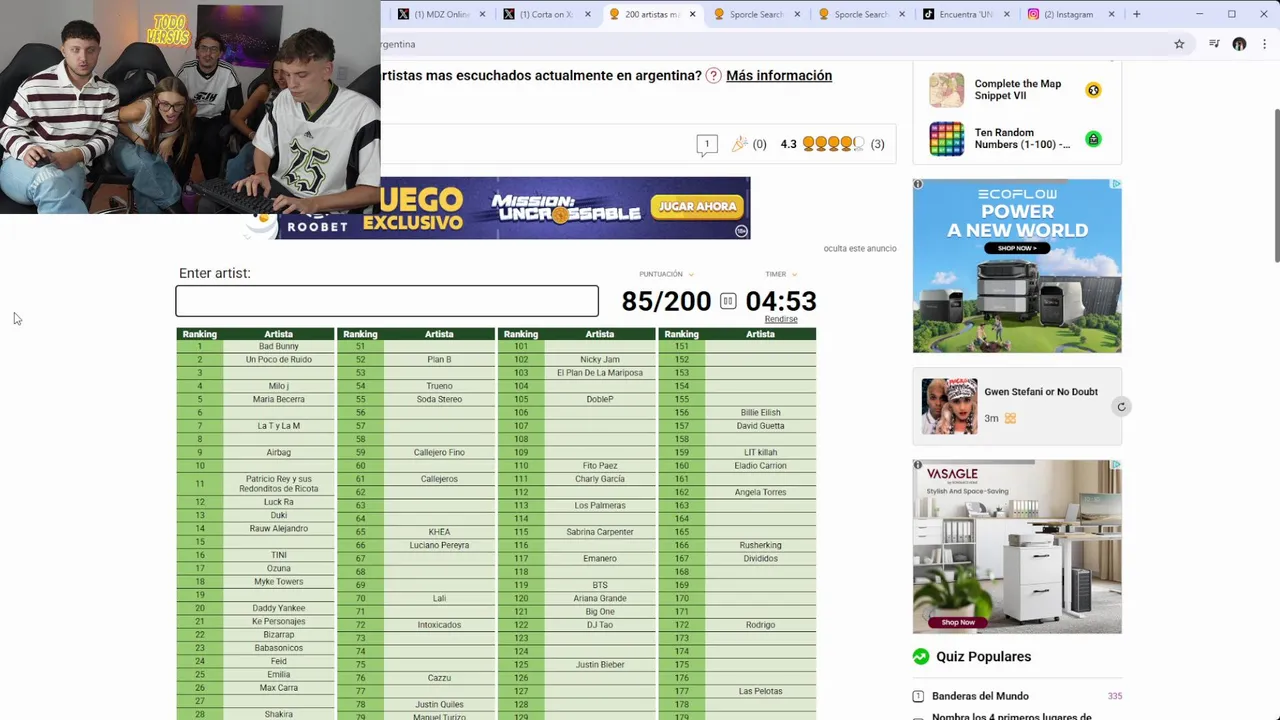Click the Babasonicos answer cell

click(279, 648)
